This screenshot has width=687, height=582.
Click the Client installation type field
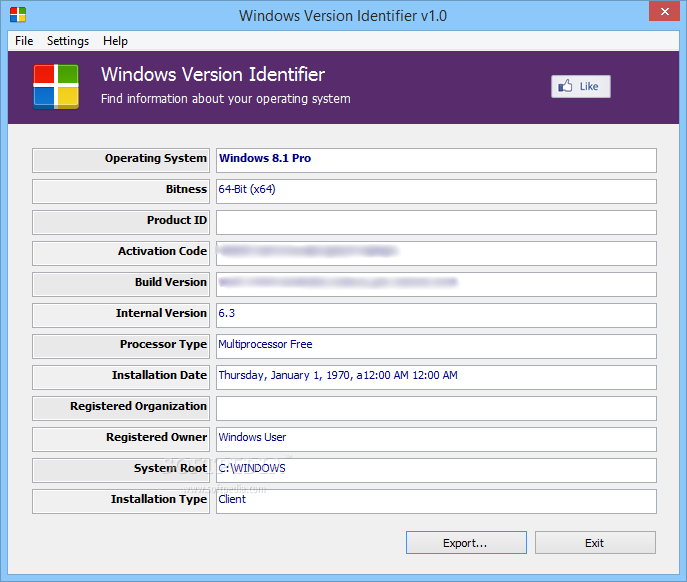436,501
